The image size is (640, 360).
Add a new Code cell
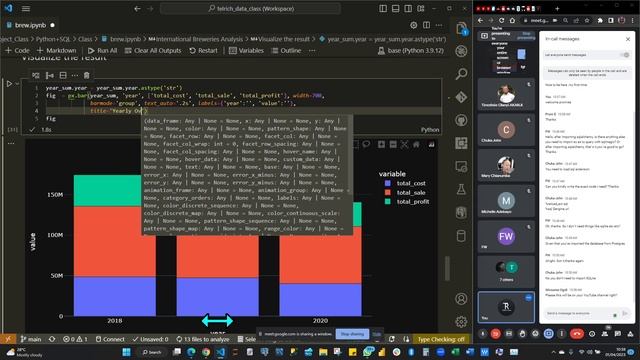(x=17, y=51)
